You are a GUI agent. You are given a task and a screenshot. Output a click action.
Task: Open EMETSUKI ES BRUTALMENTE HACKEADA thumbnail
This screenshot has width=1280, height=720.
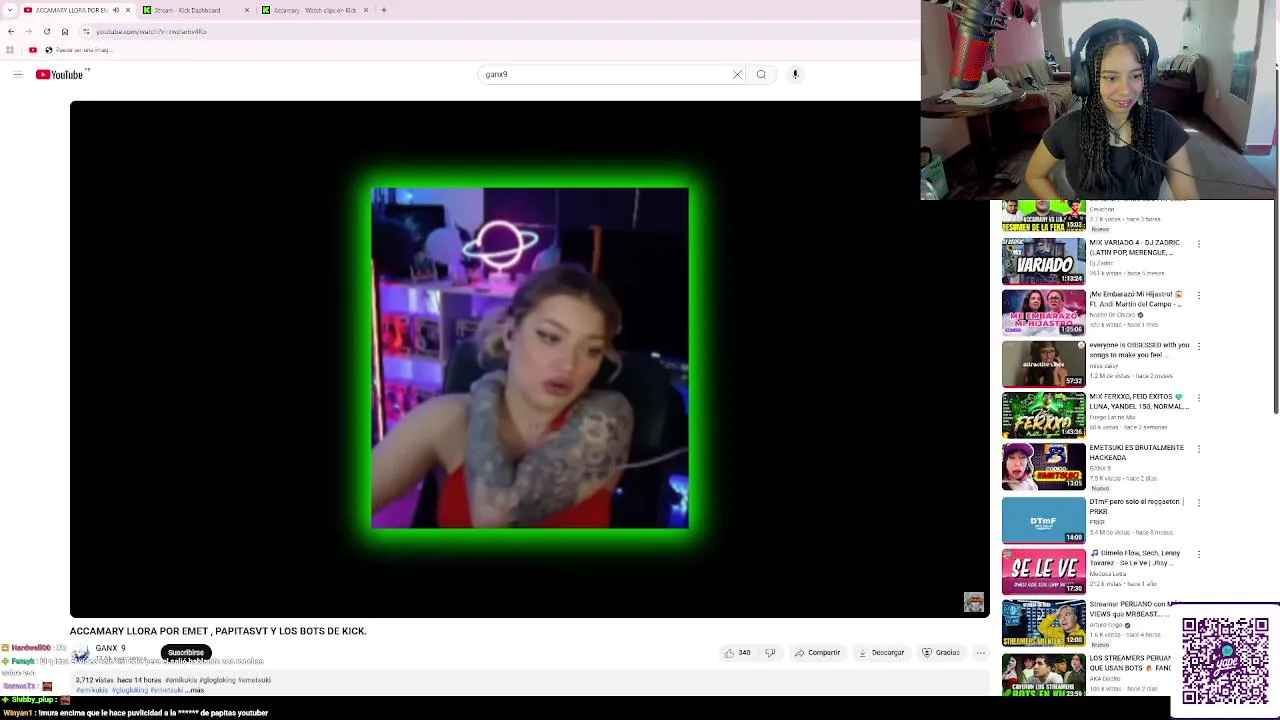[1044, 467]
